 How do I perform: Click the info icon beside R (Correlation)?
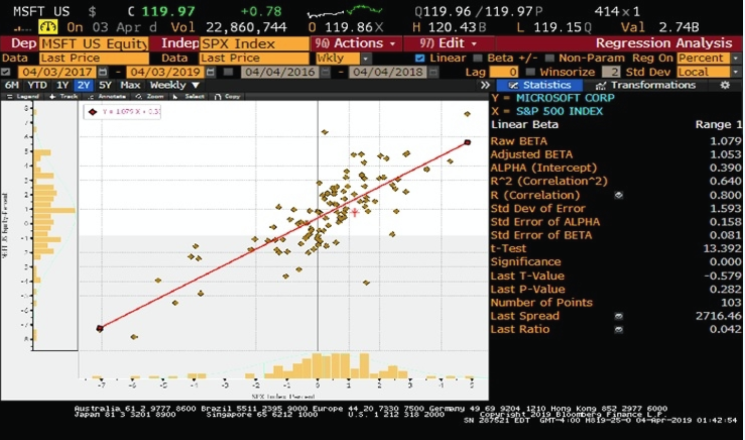[x=619, y=195]
